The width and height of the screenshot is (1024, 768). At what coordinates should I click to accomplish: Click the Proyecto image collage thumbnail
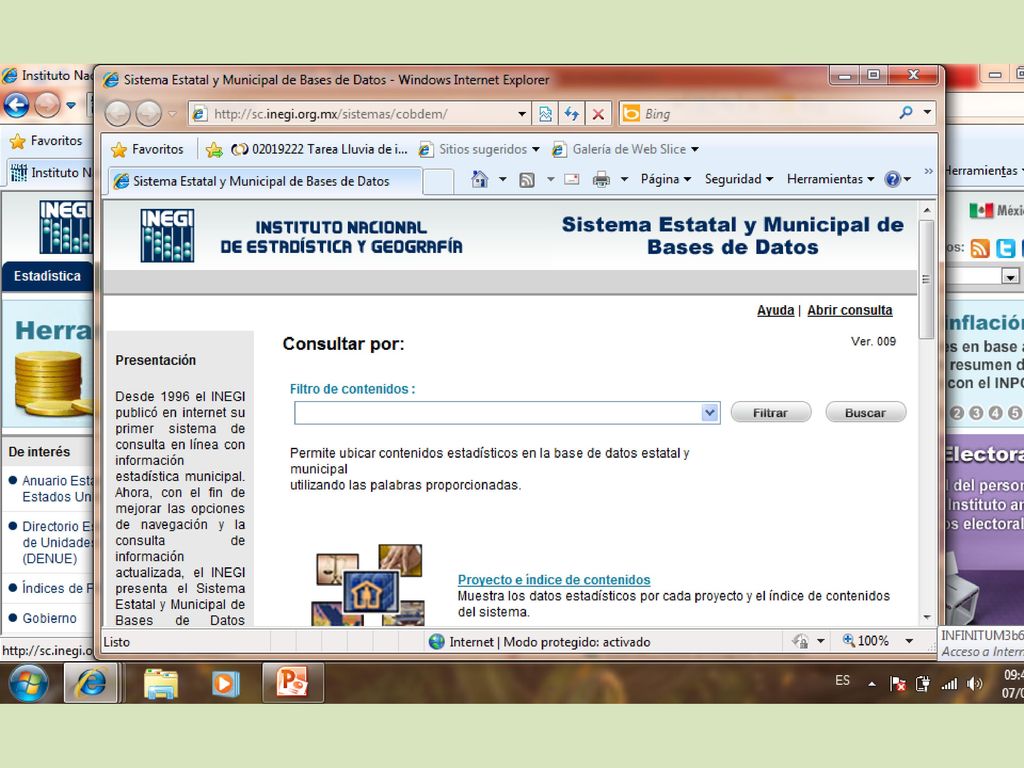pos(369,584)
